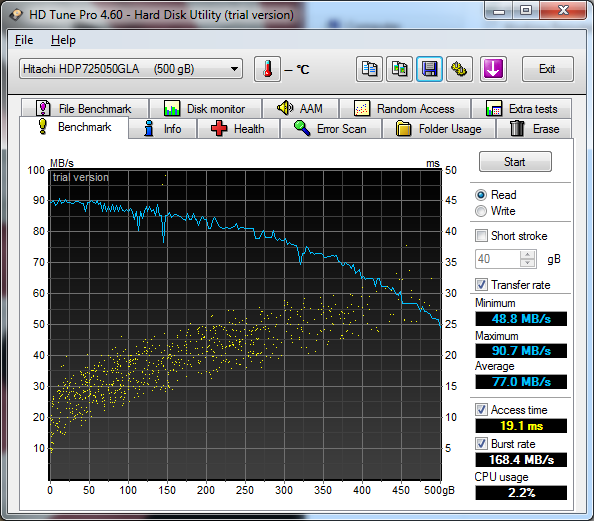Image resolution: width=594 pixels, height=521 pixels.
Task: Click the copy screenshot toolbar icon
Action: pos(399,69)
